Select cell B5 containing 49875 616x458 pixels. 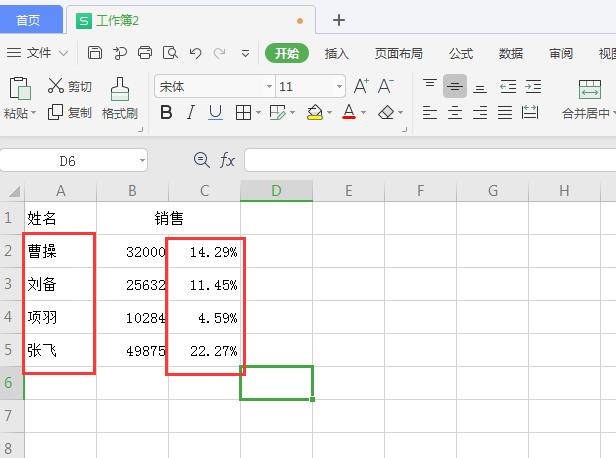132,350
